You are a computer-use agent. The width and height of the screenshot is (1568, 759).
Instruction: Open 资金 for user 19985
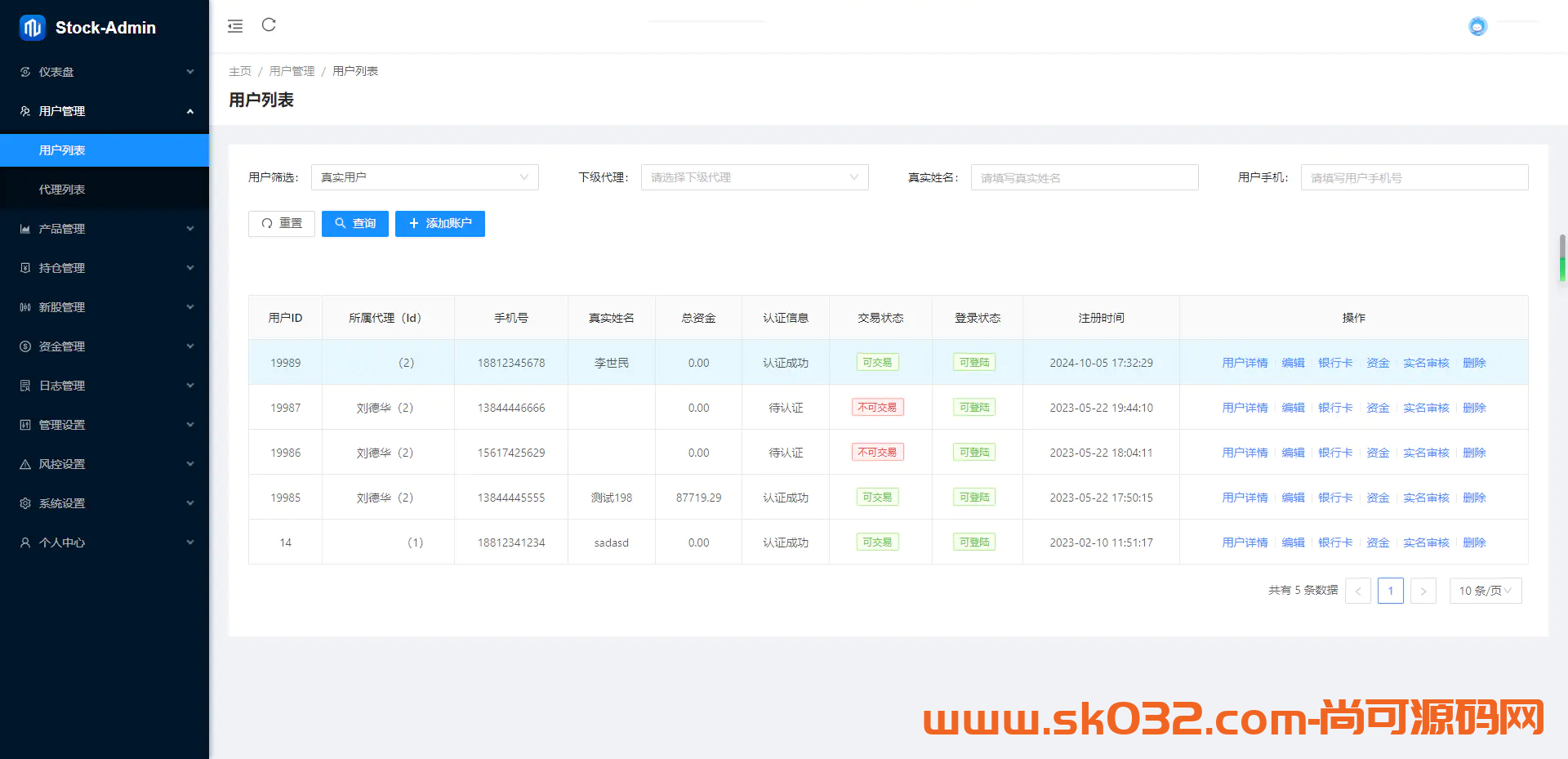coord(1378,498)
